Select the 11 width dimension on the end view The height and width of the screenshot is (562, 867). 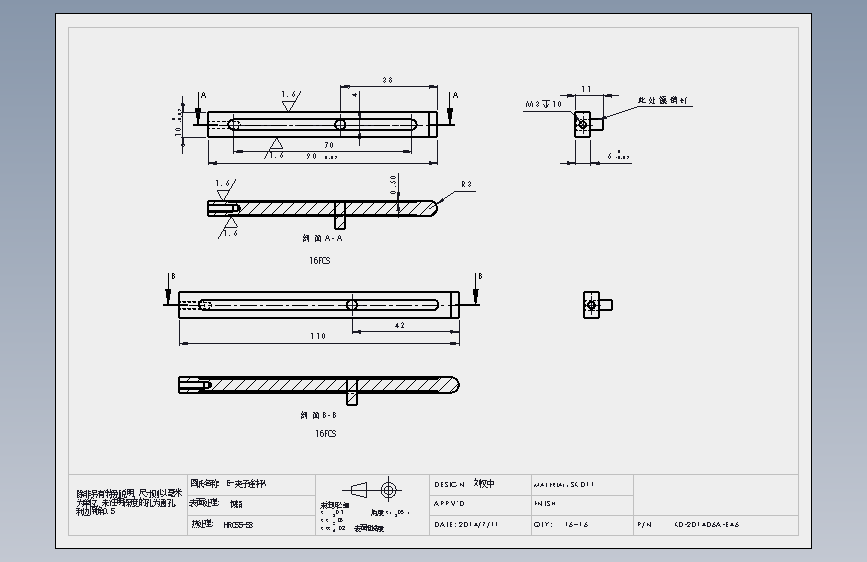pos(586,89)
